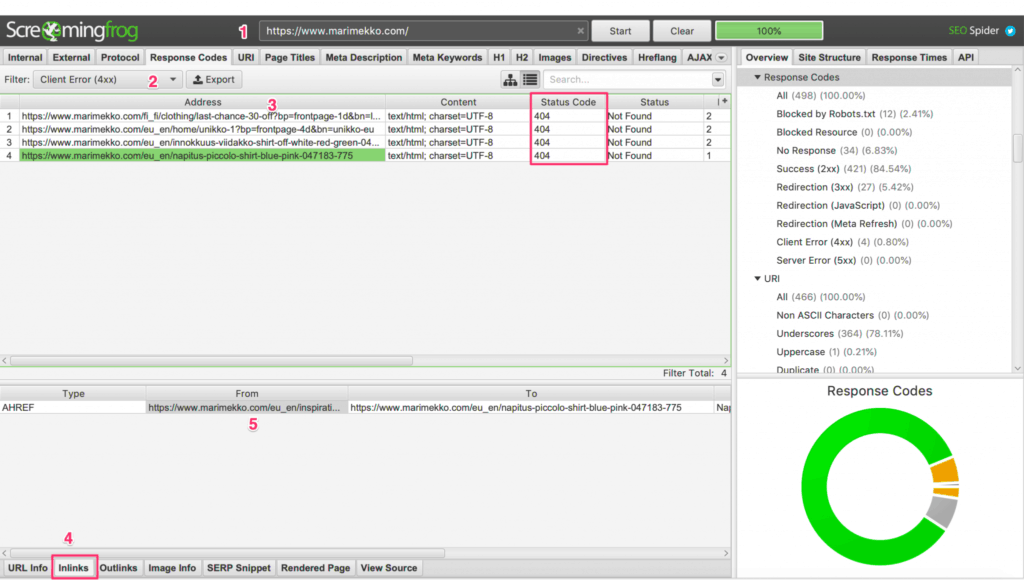Open the AJAX tab
Image resolution: width=1024 pixels, height=580 pixels.
click(x=699, y=57)
